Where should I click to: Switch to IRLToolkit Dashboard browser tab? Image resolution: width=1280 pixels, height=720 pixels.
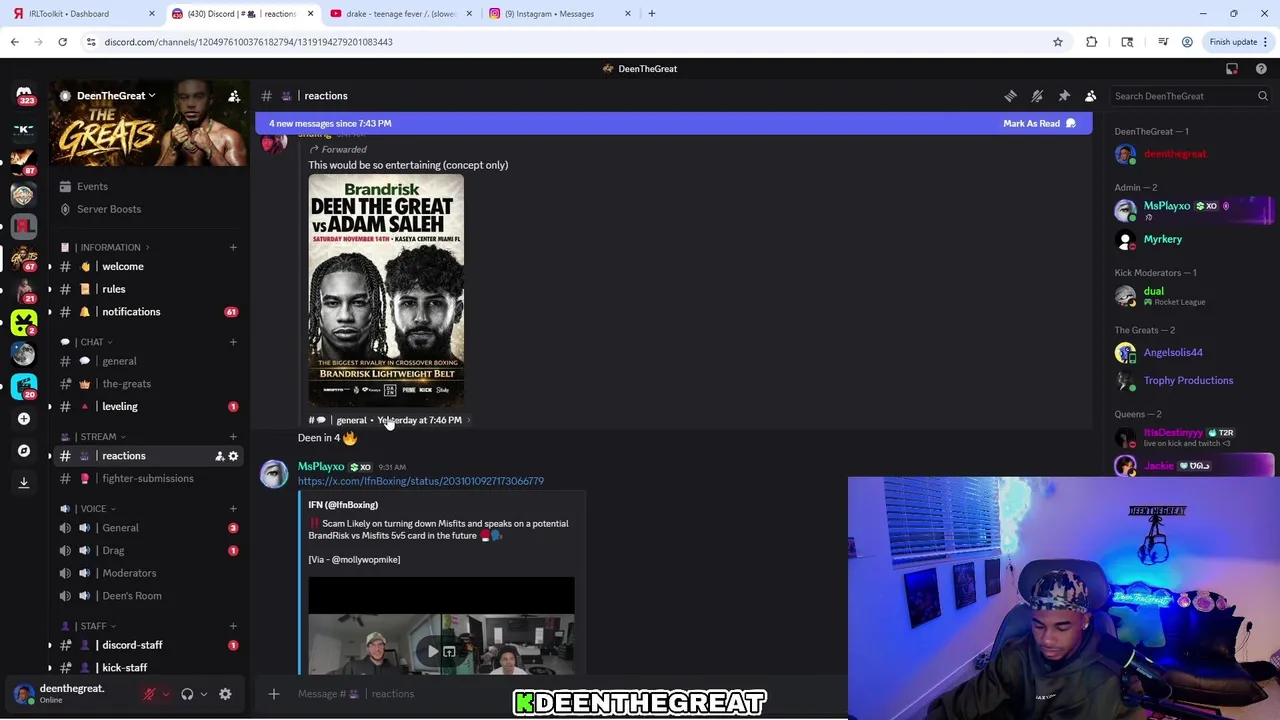(82, 14)
